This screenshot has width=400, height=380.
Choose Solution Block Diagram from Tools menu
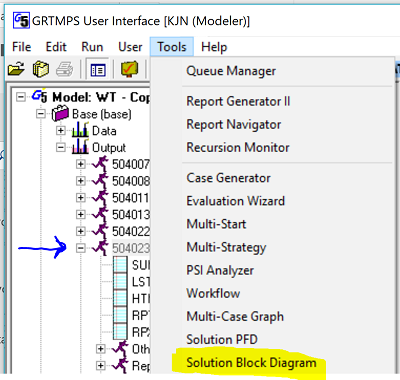251,363
